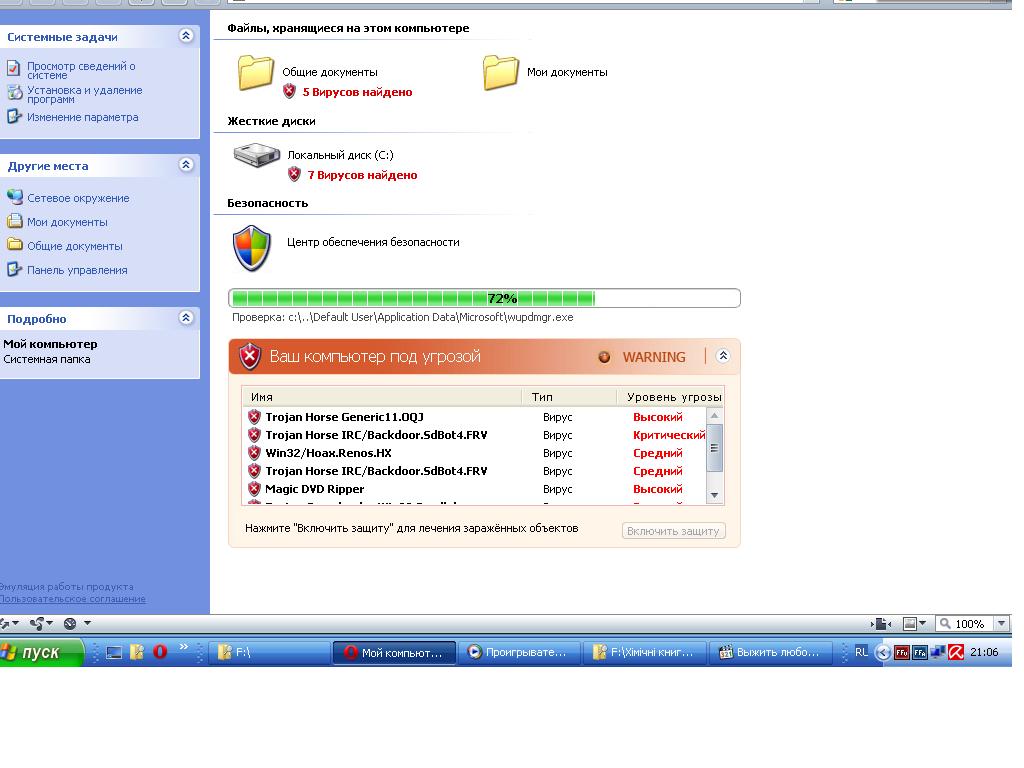Viewport: 1024px width, 768px height.
Task: Click the show desktop icon in quick launch
Action: click(114, 652)
